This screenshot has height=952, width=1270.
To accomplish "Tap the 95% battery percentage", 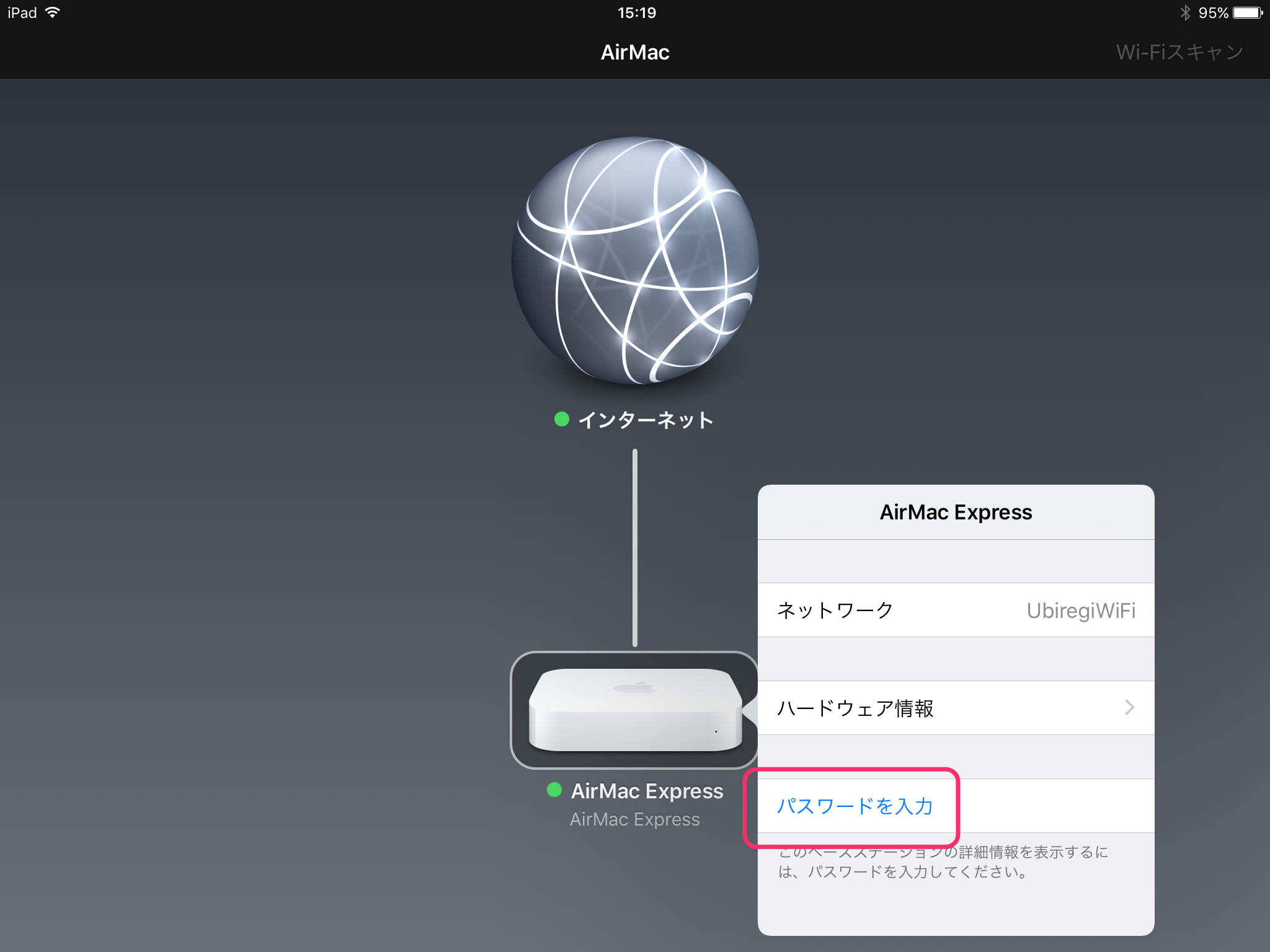I will (x=1213, y=12).
